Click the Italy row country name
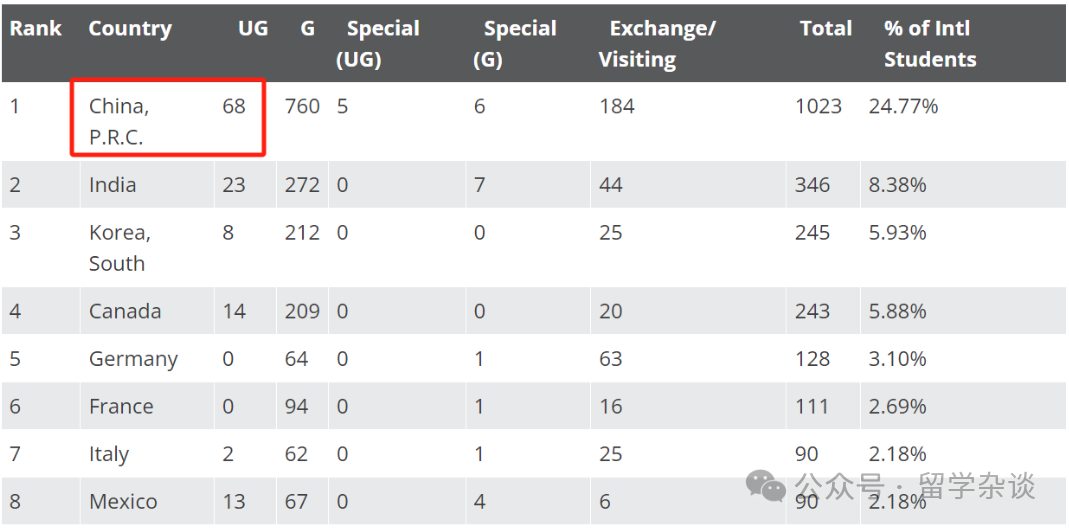1069x529 pixels. [109, 454]
